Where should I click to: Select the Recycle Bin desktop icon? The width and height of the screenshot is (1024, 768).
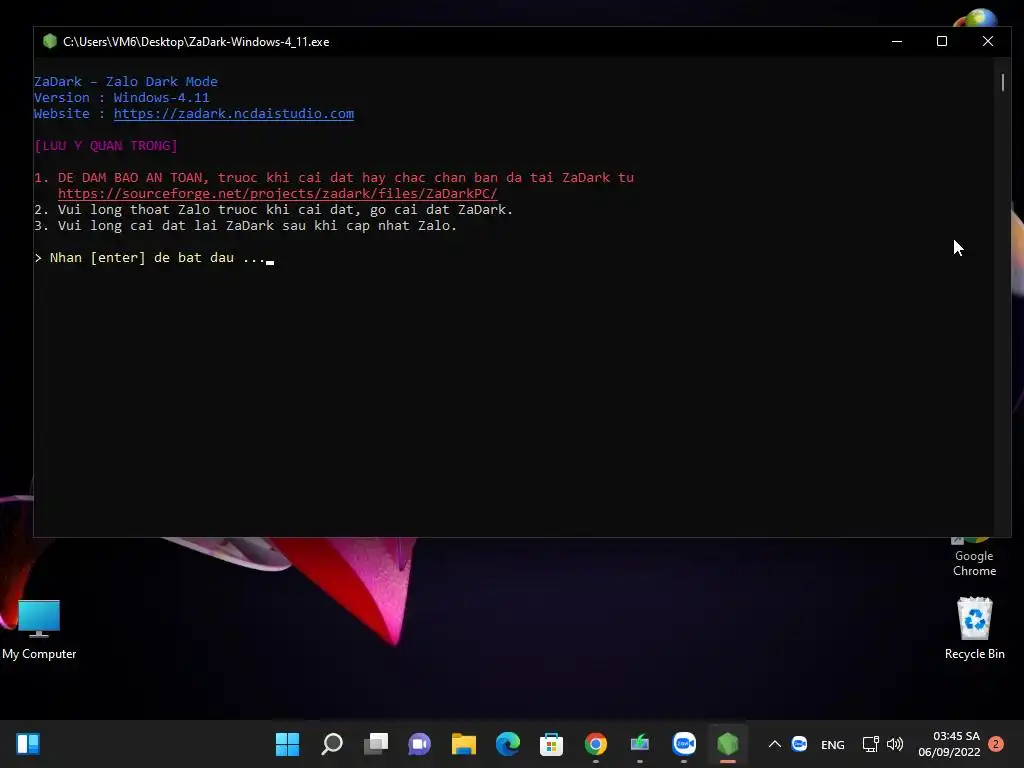click(974, 628)
